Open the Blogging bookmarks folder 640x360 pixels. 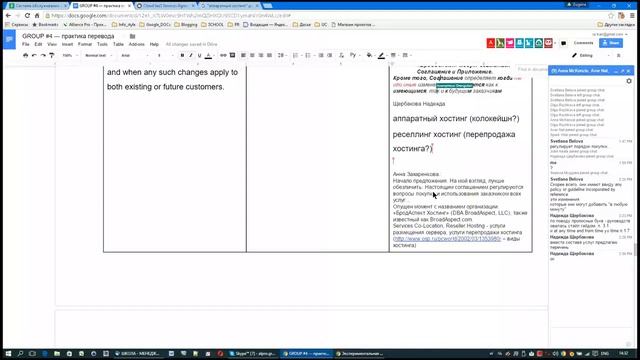tap(186, 25)
